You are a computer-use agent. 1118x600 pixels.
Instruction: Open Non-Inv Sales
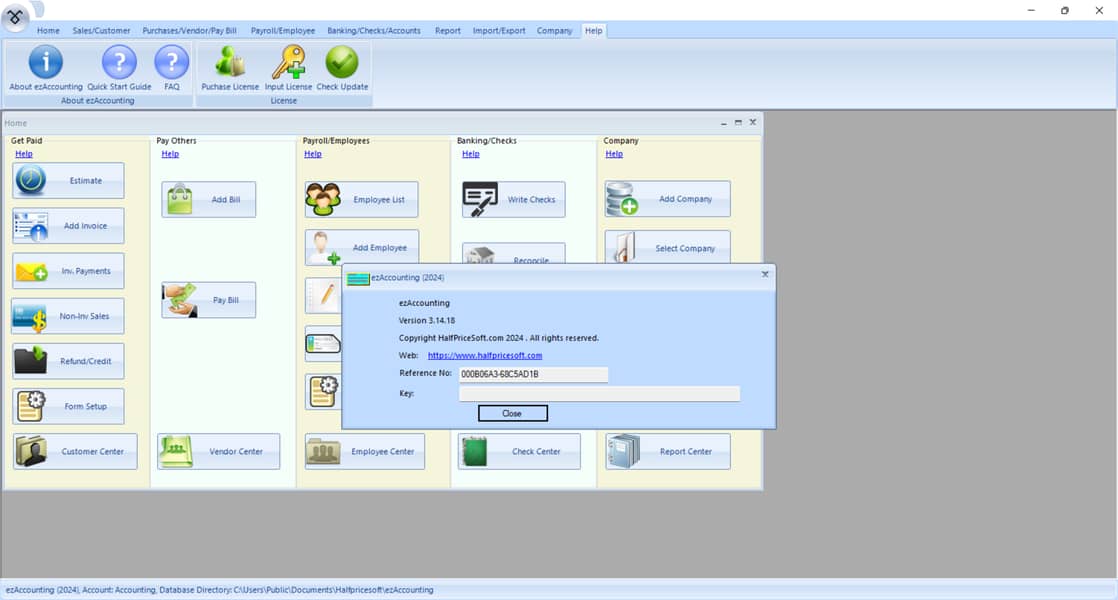[x=68, y=316]
